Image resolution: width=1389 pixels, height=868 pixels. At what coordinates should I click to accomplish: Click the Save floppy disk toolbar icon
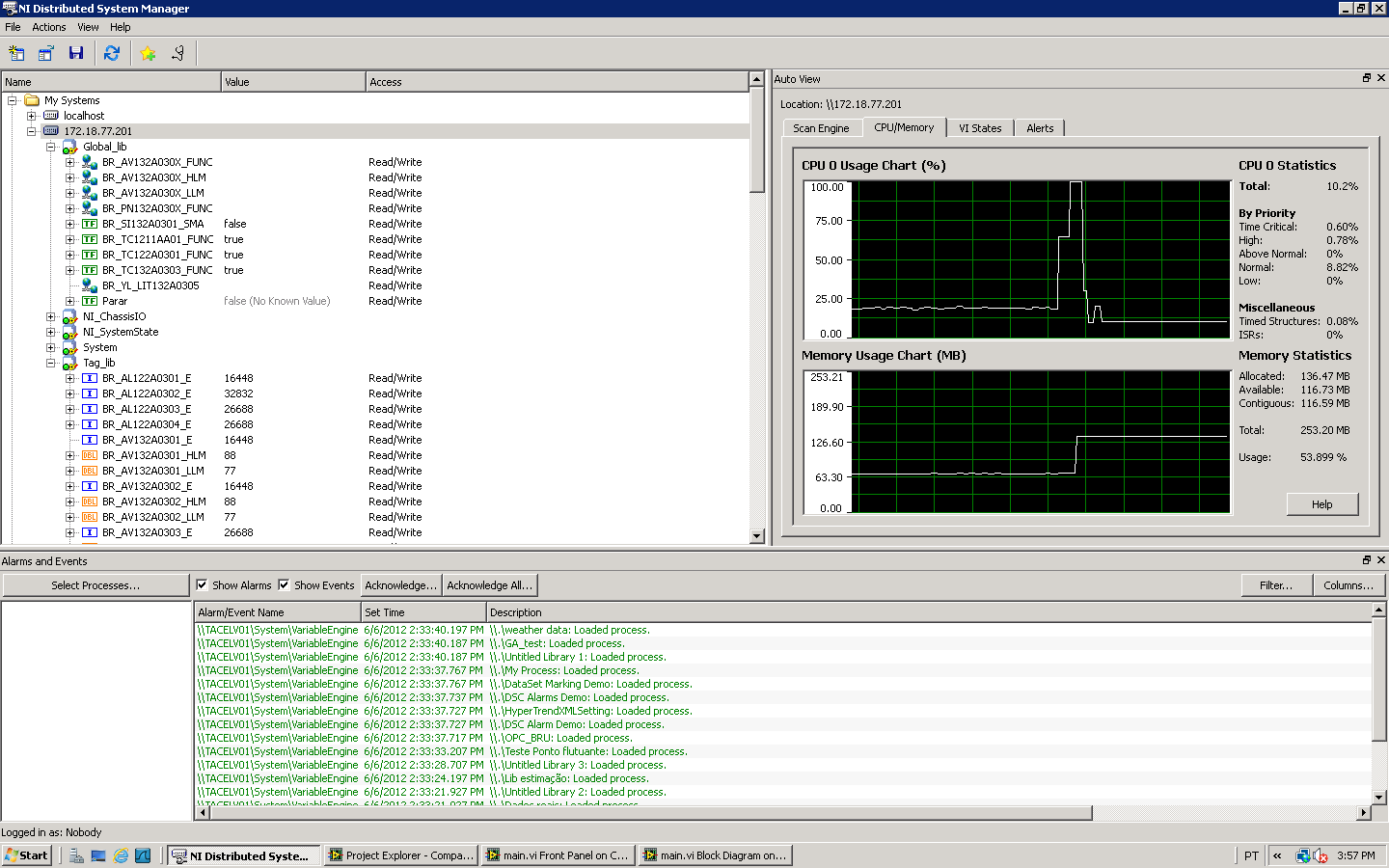[76, 54]
